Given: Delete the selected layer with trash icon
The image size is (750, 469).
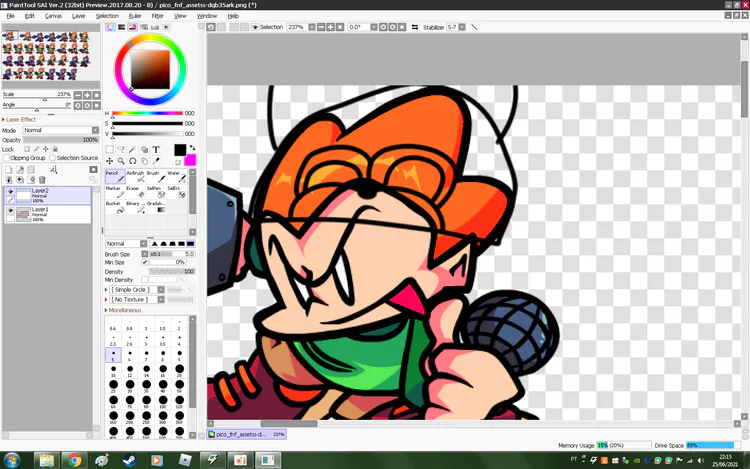Looking at the screenshot, I should tap(42, 180).
